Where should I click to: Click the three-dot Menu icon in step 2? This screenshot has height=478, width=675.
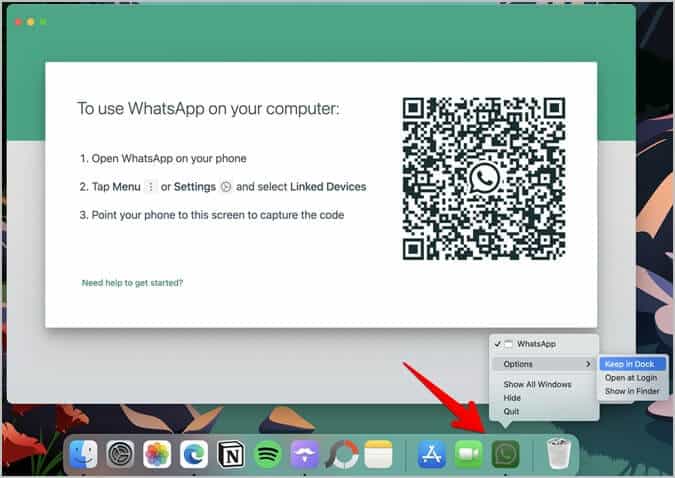151,187
